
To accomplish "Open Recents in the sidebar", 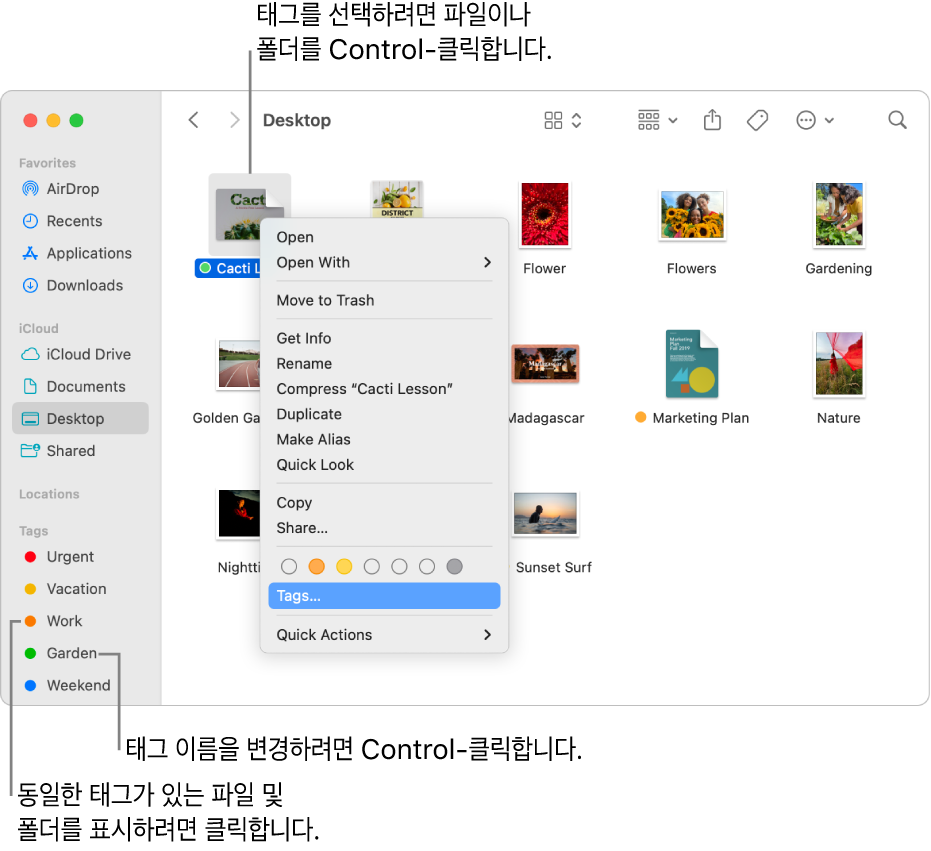I will click(x=80, y=221).
